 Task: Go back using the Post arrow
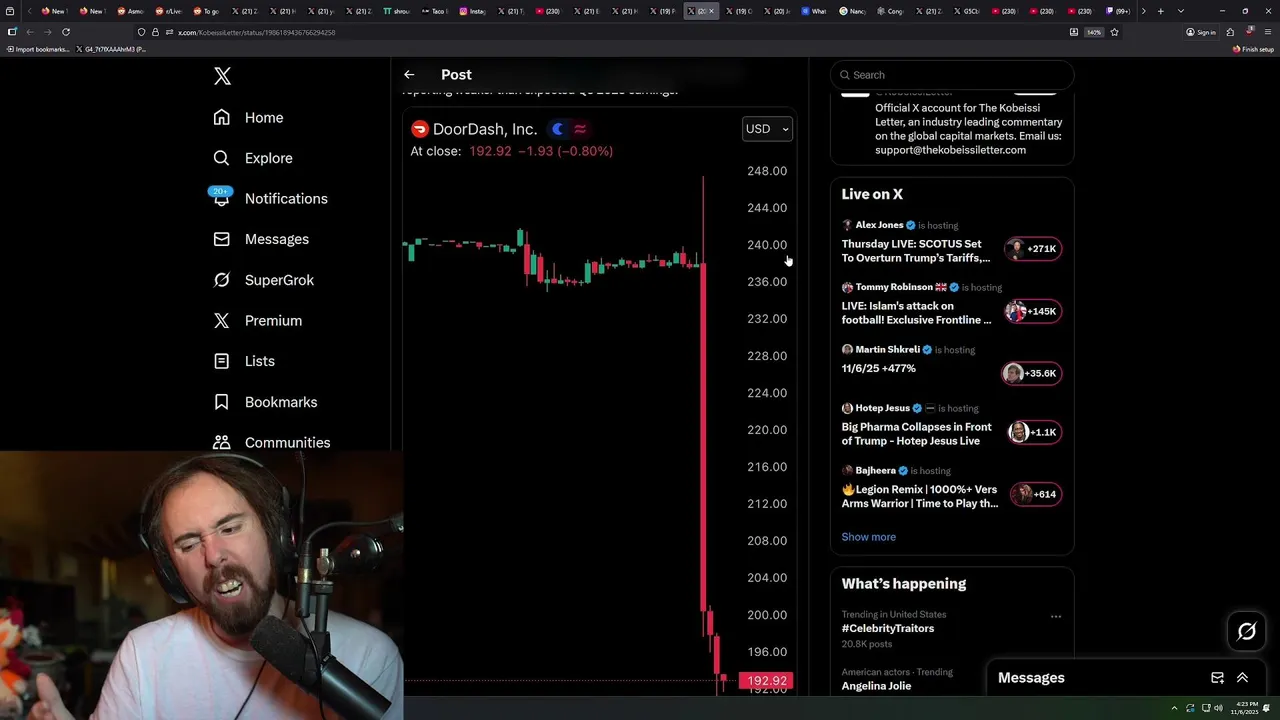point(409,74)
